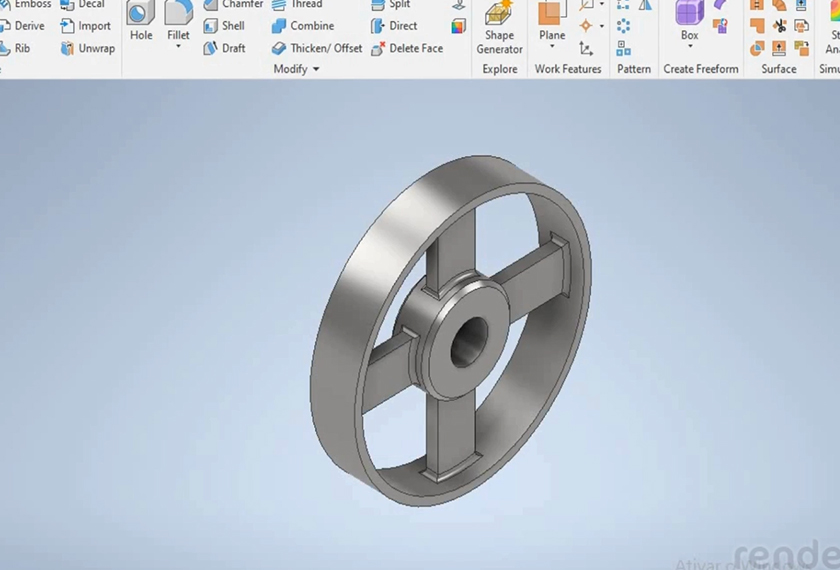Click the Direct edit button

click(395, 26)
